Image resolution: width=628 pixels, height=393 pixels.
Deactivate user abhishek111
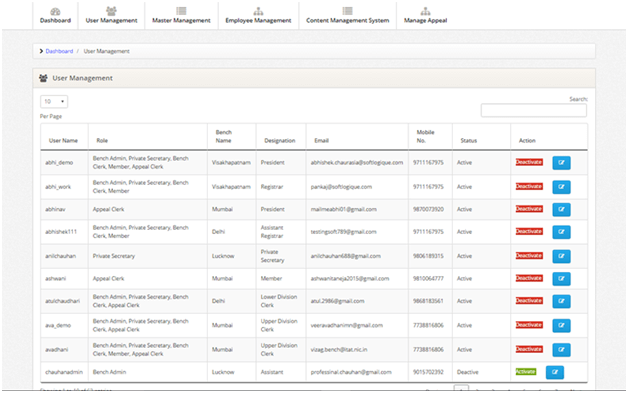(x=529, y=231)
